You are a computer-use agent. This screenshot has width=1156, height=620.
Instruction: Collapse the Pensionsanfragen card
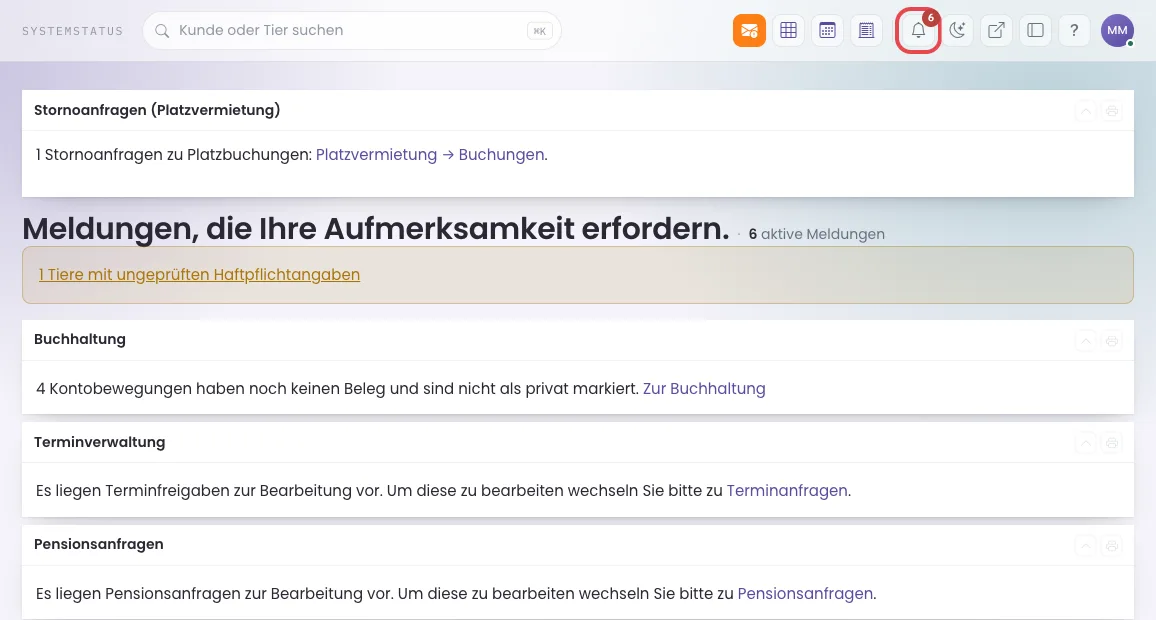(x=1085, y=546)
